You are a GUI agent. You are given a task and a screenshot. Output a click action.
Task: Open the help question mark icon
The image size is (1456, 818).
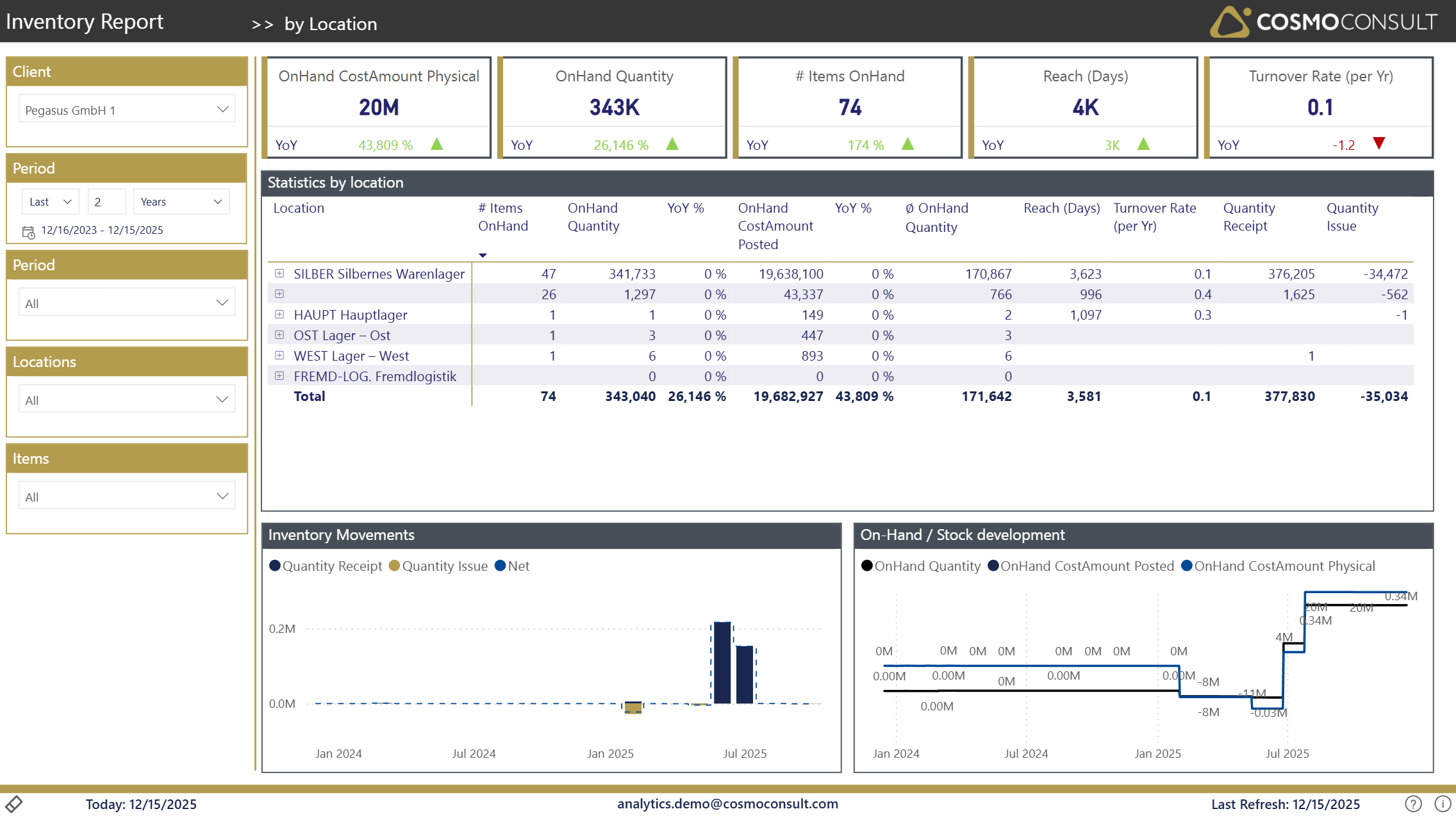click(x=1413, y=804)
